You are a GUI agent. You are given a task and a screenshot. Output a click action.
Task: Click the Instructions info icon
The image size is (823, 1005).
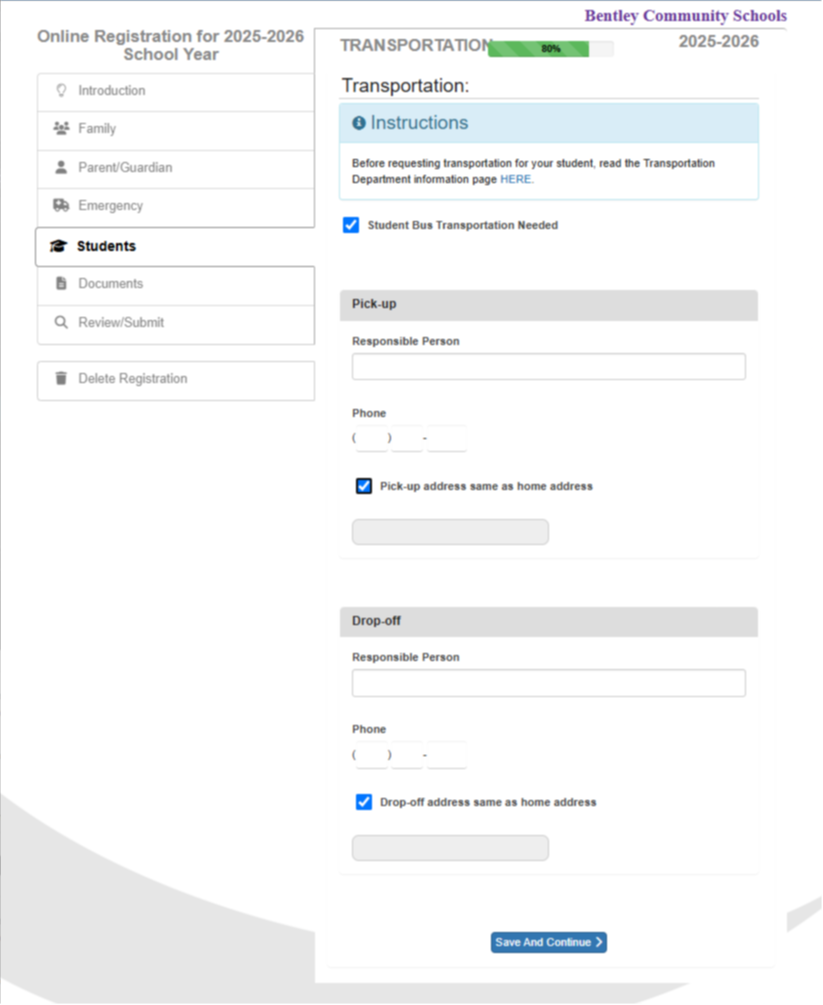[x=359, y=123]
